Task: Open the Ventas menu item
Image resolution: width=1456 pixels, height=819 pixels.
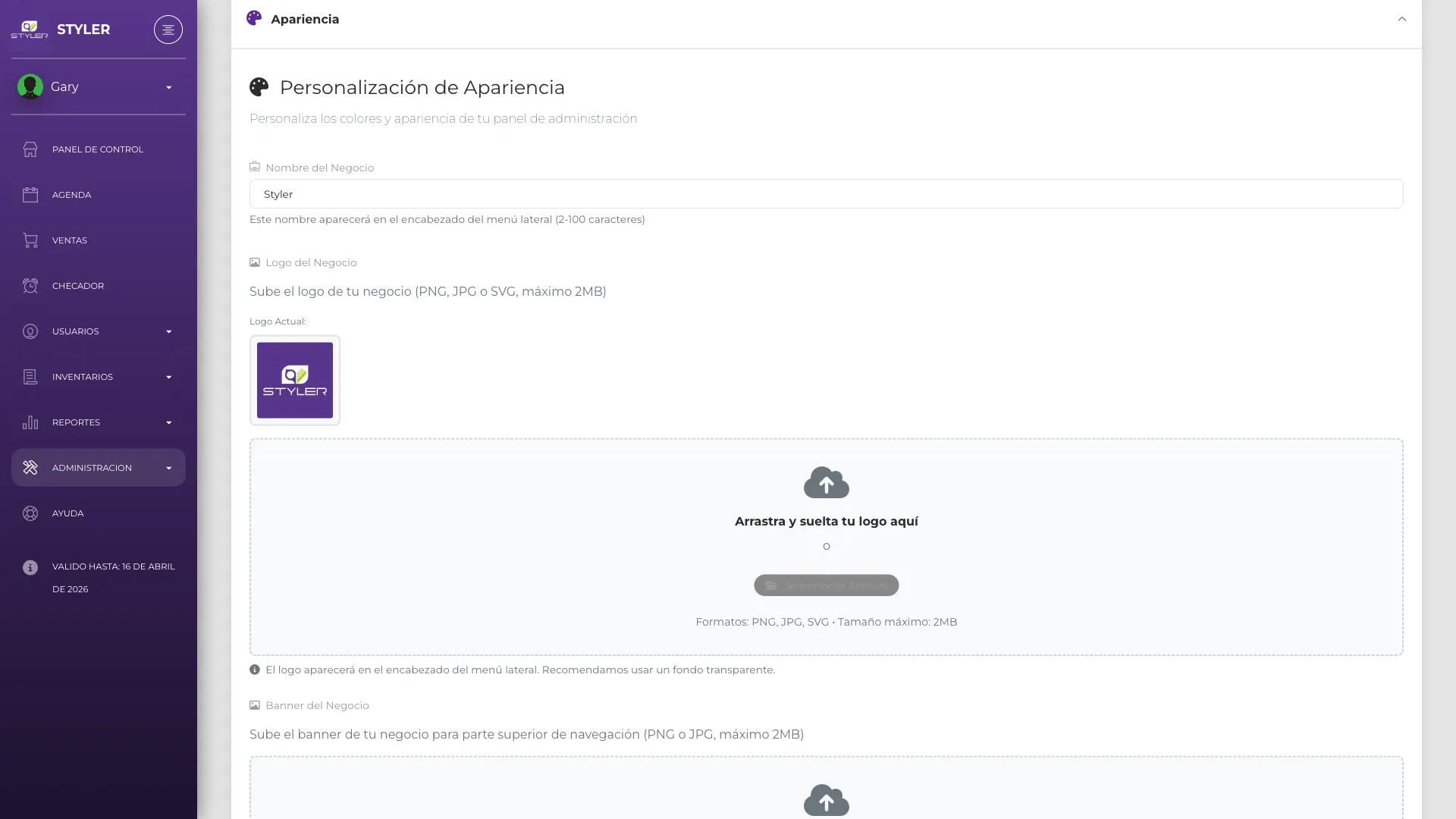Action: coord(99,240)
